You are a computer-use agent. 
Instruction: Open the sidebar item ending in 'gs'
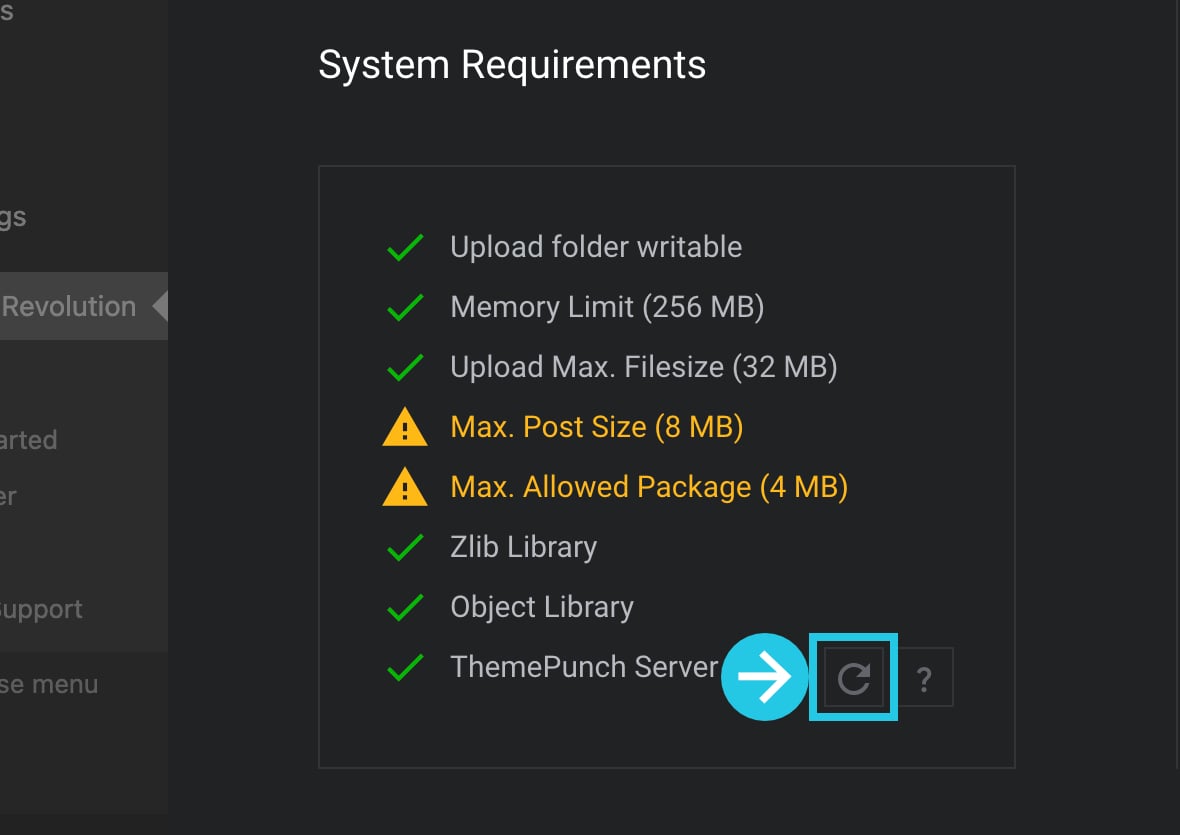(13, 217)
